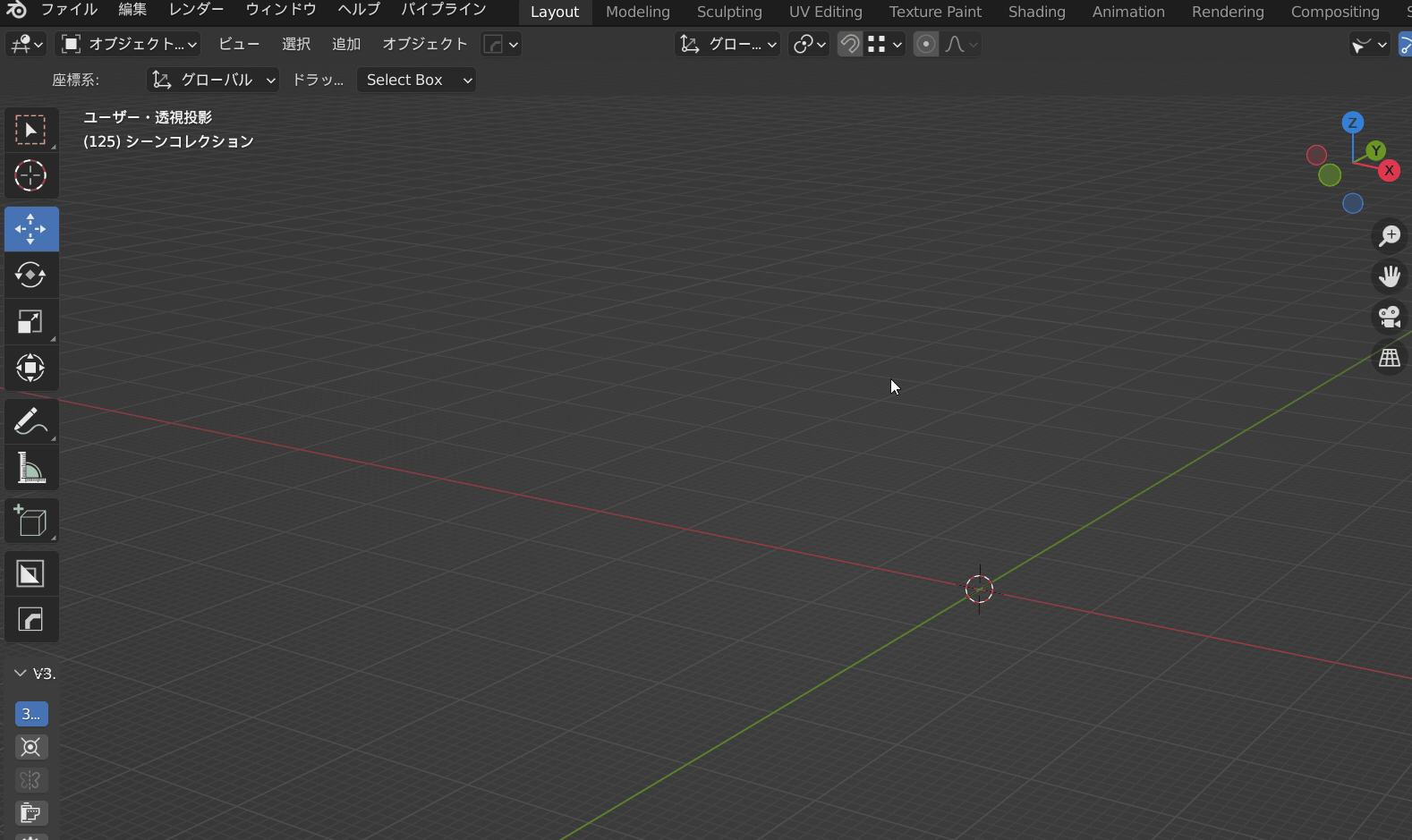This screenshot has width=1412, height=840.
Task: Open the パイプライン menu
Action: click(x=444, y=10)
